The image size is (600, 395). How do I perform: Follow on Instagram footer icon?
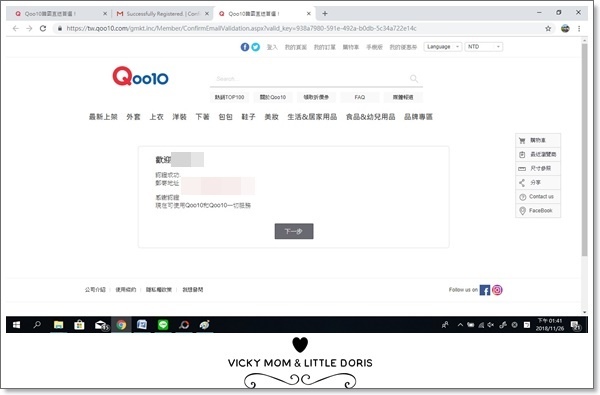(497, 290)
